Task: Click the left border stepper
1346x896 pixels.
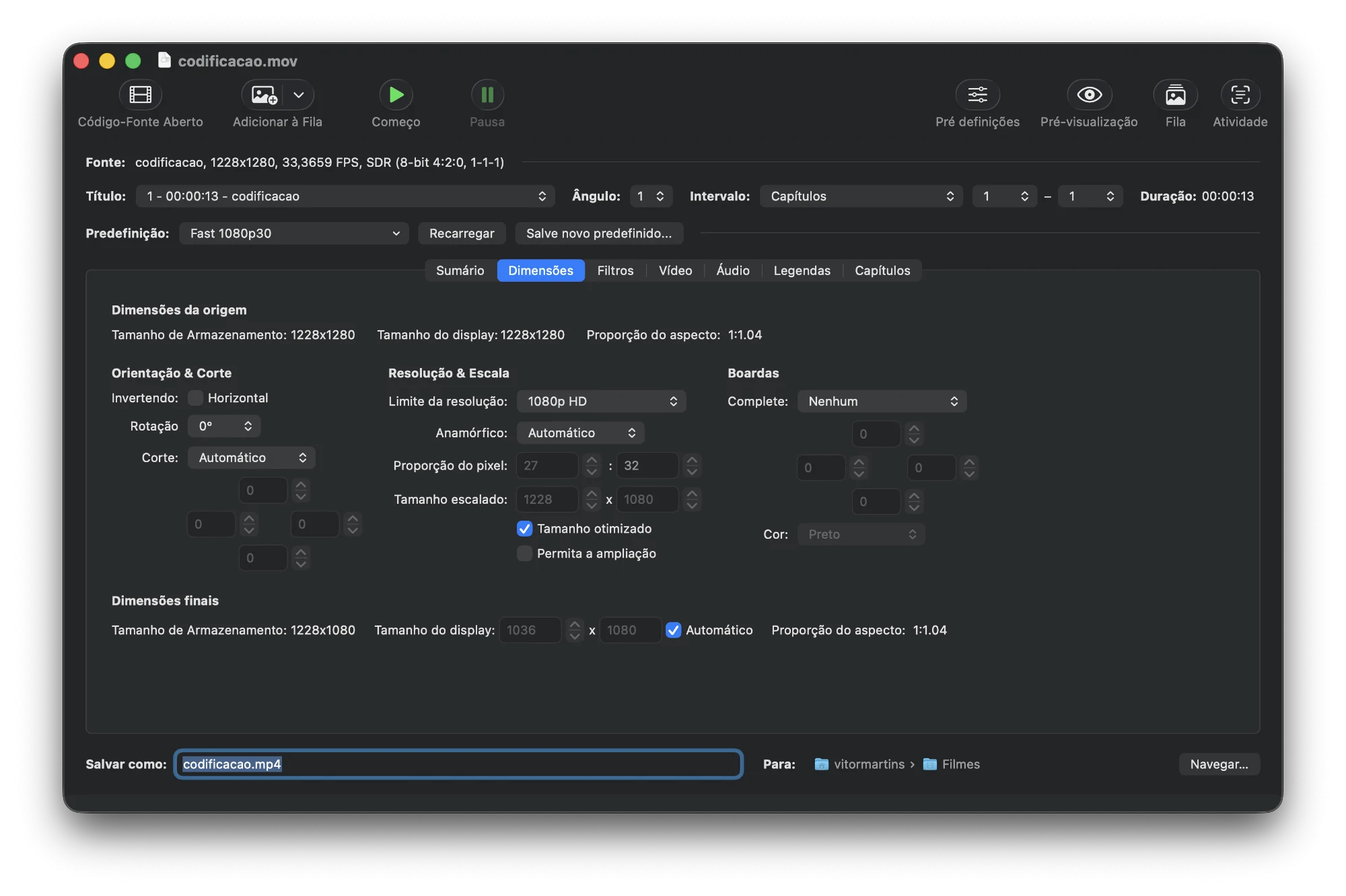Action: click(x=859, y=468)
